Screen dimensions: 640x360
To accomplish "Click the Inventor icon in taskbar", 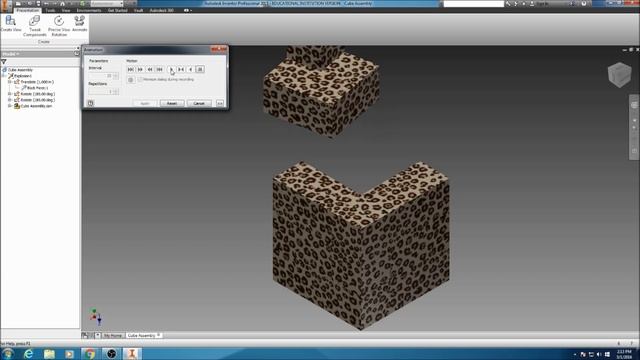I will point(132,353).
